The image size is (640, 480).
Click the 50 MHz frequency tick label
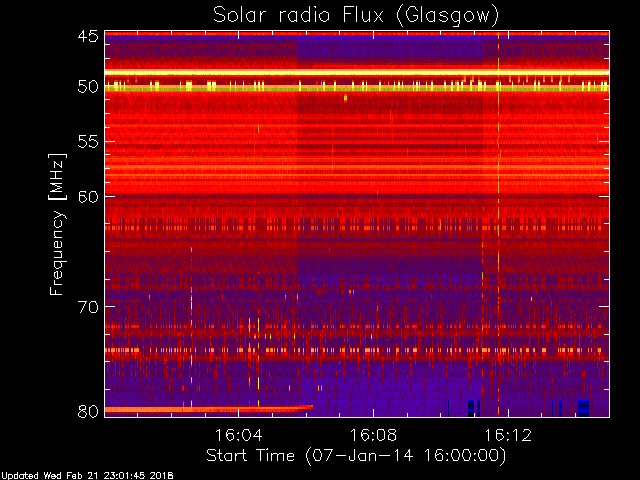(x=88, y=86)
